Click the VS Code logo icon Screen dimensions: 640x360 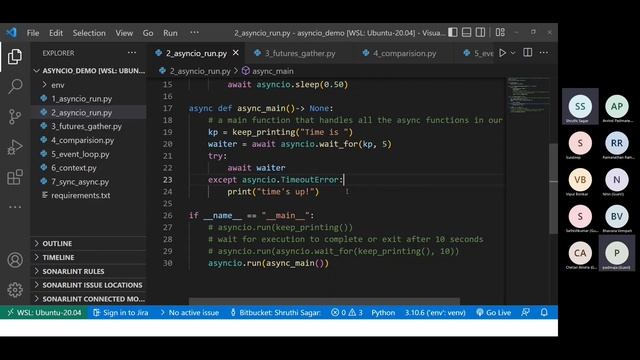click(x=11, y=33)
